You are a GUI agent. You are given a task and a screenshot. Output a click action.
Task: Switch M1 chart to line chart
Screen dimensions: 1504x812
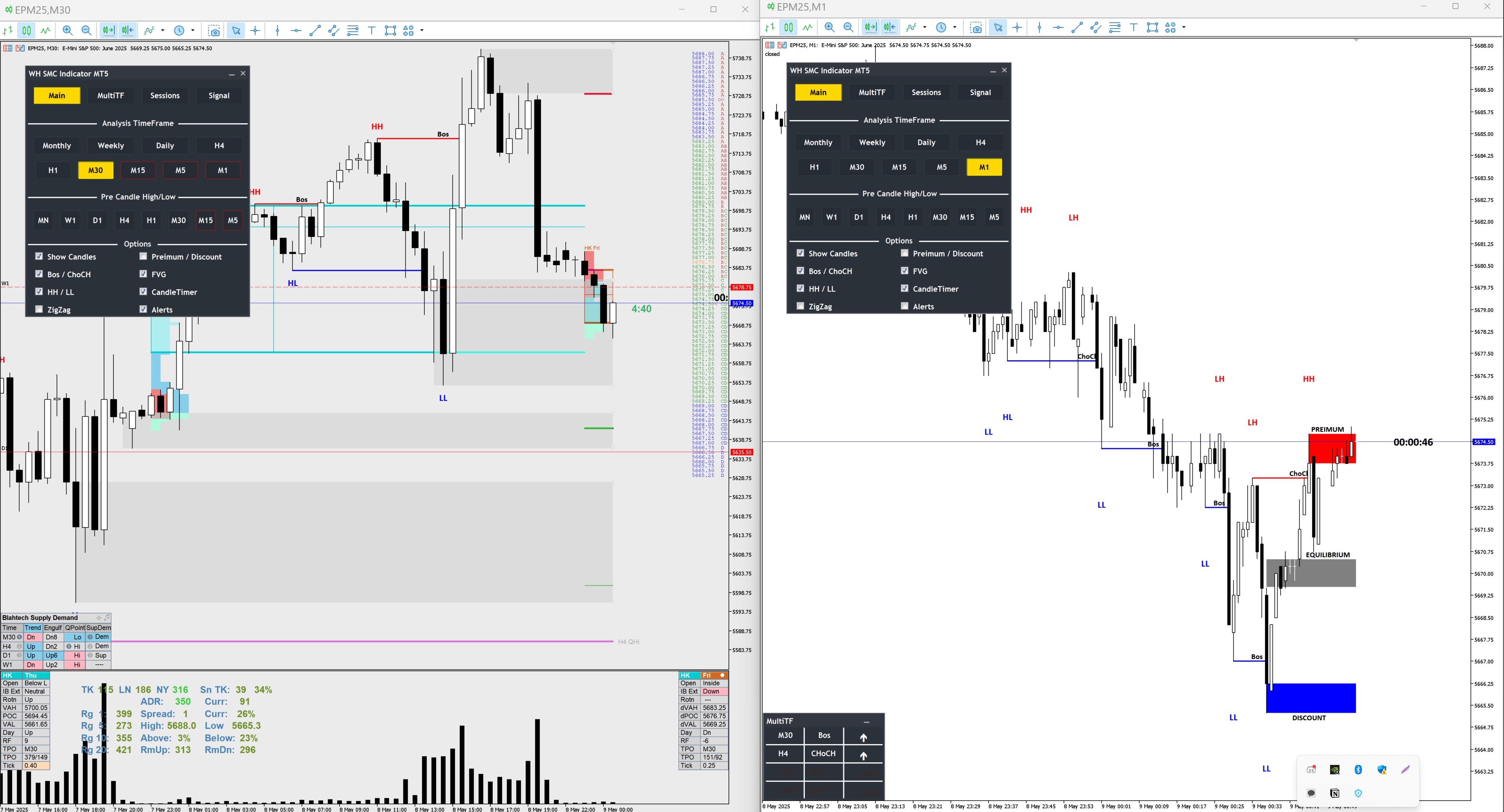click(808, 27)
